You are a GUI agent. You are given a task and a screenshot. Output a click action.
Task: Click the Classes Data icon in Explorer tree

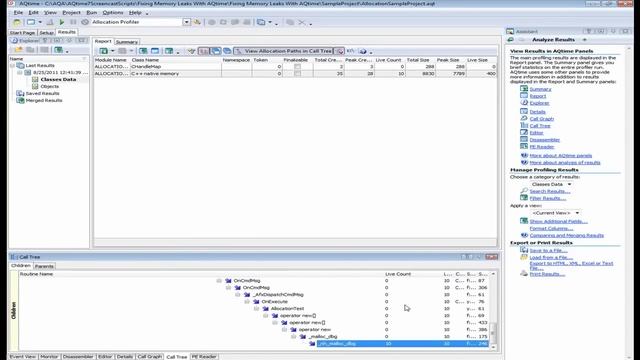click(35, 80)
